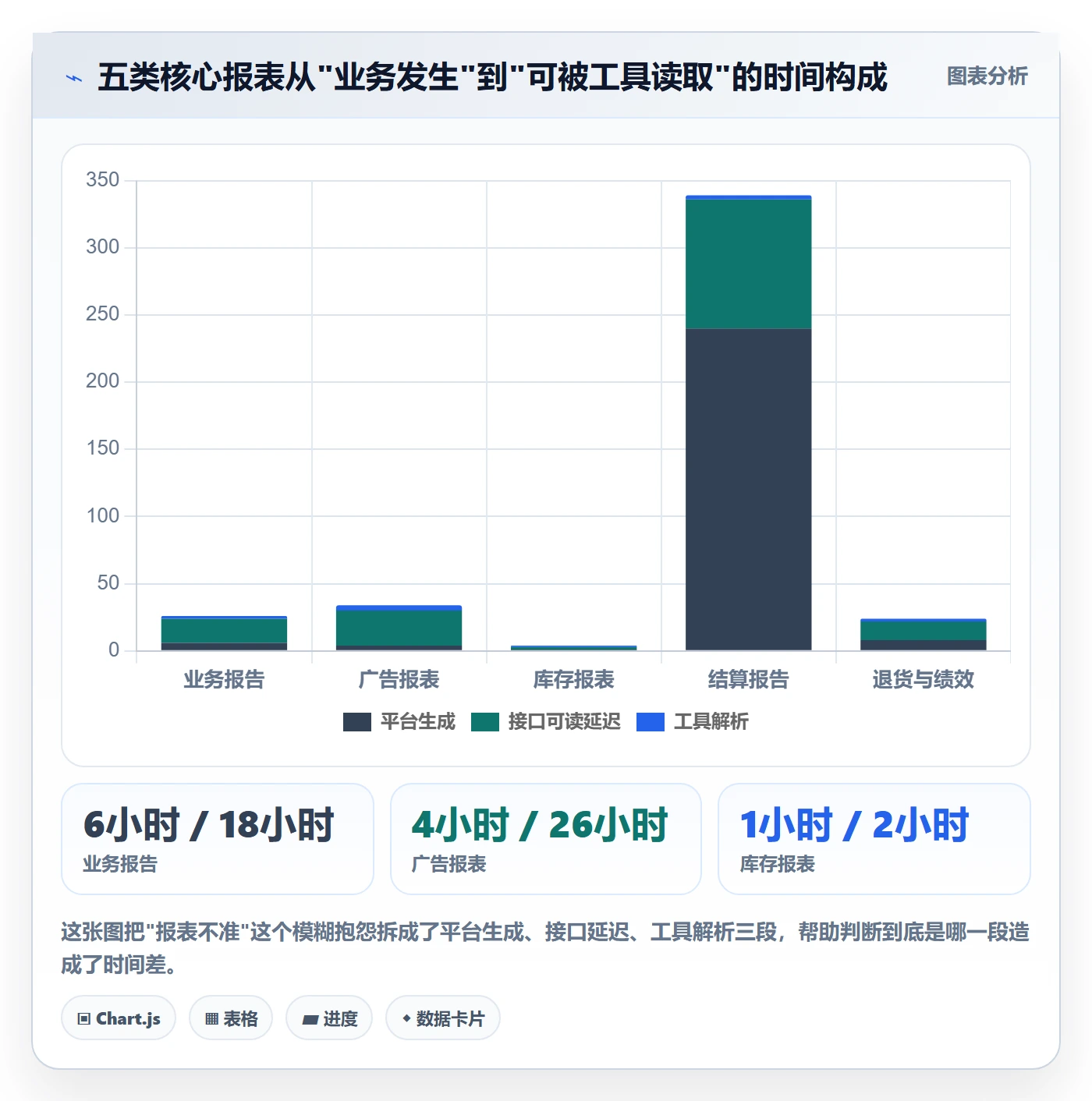Click the 200 y-axis tick label
The width and height of the screenshot is (1092, 1101).
(103, 381)
